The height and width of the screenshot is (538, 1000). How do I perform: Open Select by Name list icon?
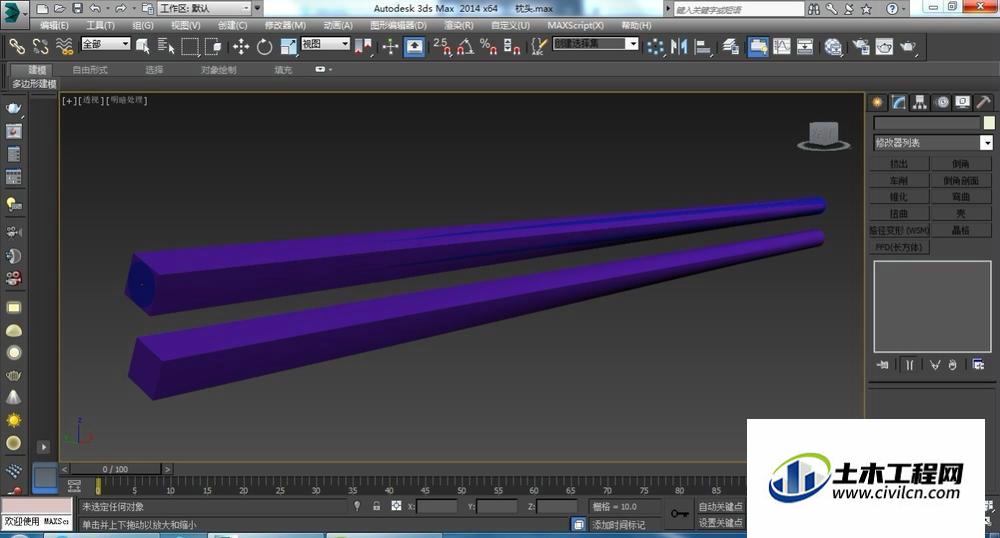point(166,46)
